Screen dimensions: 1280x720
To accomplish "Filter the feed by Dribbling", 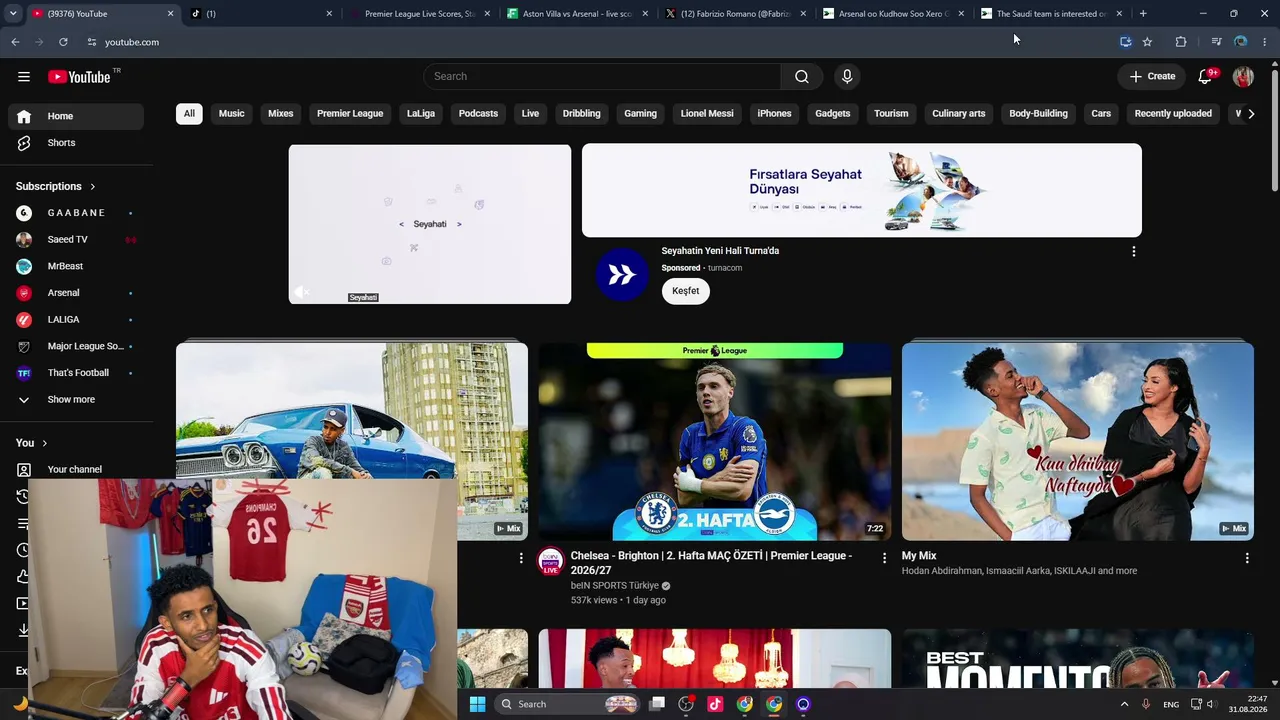I will [x=582, y=114].
